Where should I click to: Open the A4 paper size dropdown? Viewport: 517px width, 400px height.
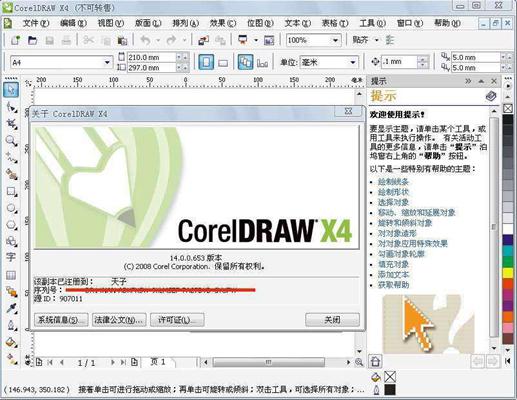(107, 62)
